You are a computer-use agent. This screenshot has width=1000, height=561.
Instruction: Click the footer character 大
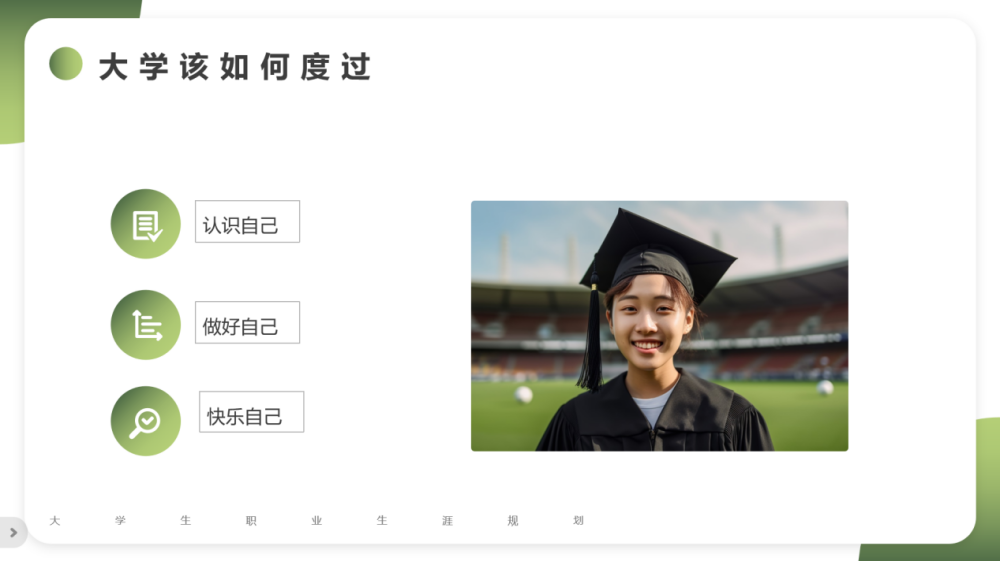click(x=55, y=521)
